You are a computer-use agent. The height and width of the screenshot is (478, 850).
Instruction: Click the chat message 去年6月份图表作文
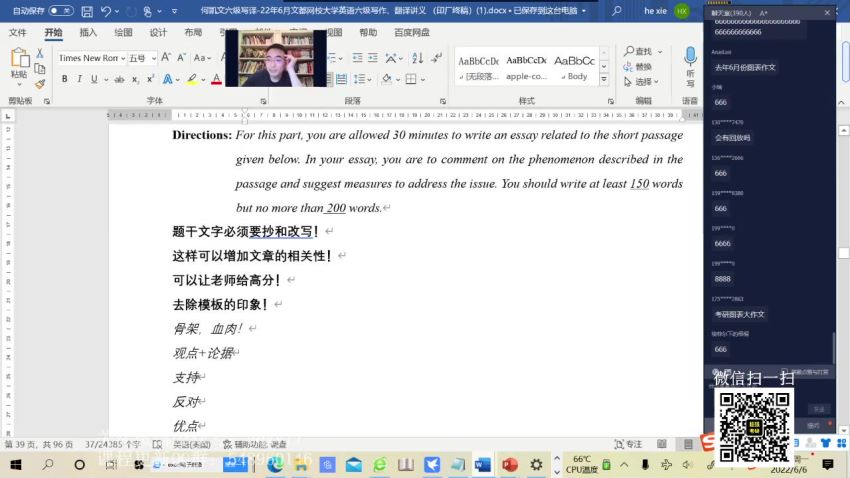coord(745,68)
